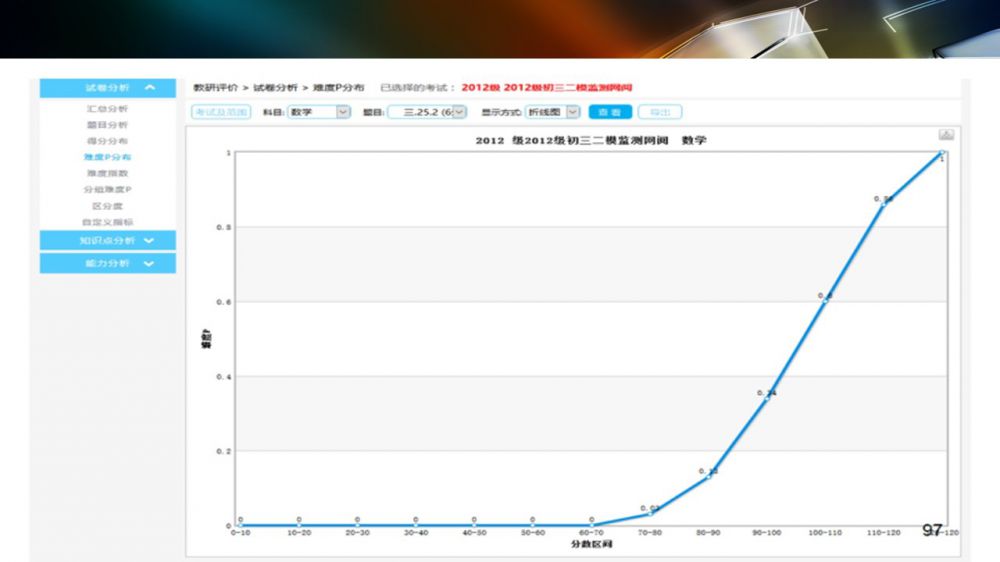Expand the 知识点分析 sidebar section
Viewport: 1000px width, 562px height.
coord(149,240)
